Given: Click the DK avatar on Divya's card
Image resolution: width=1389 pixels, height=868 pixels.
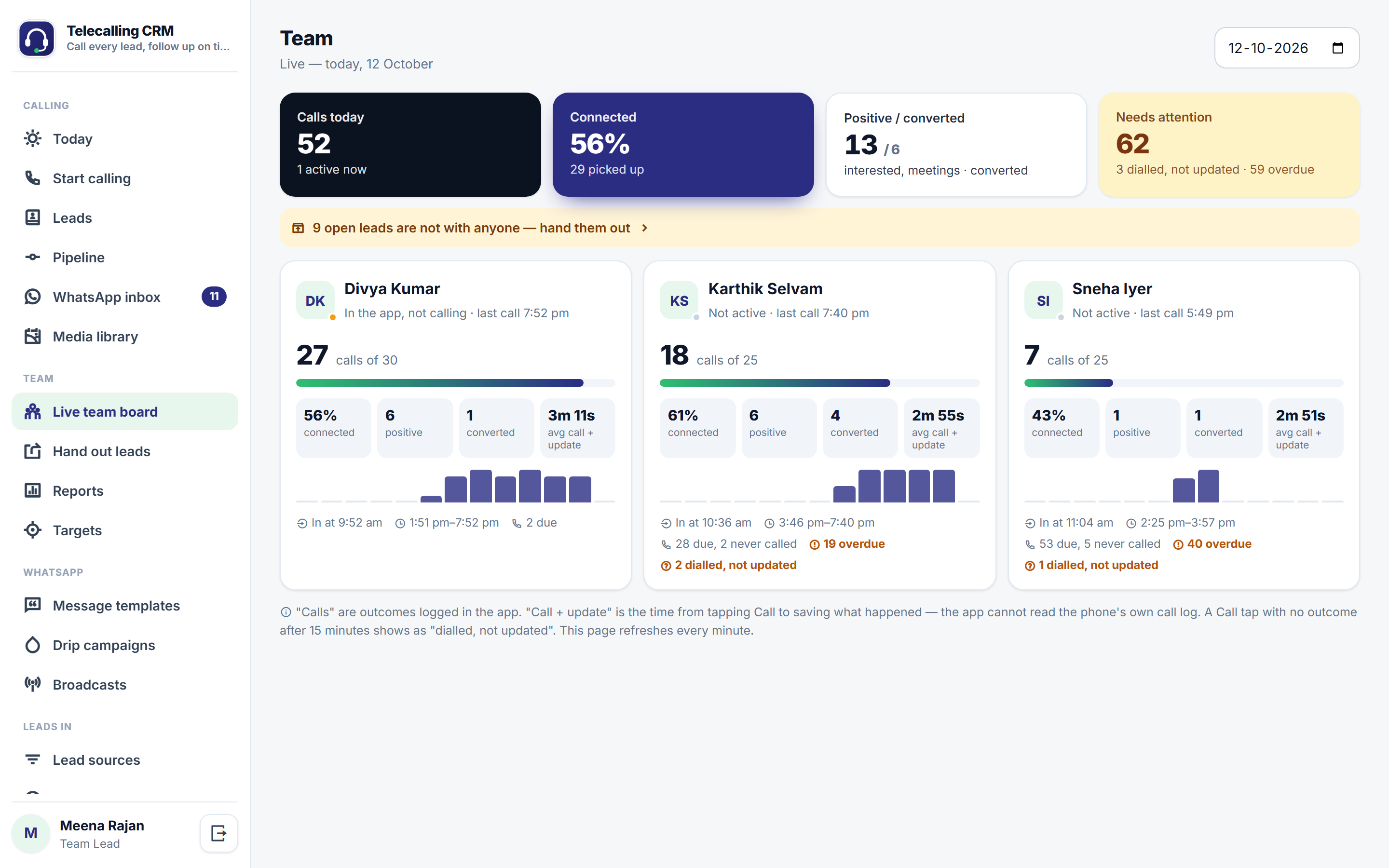Looking at the screenshot, I should click(315, 300).
